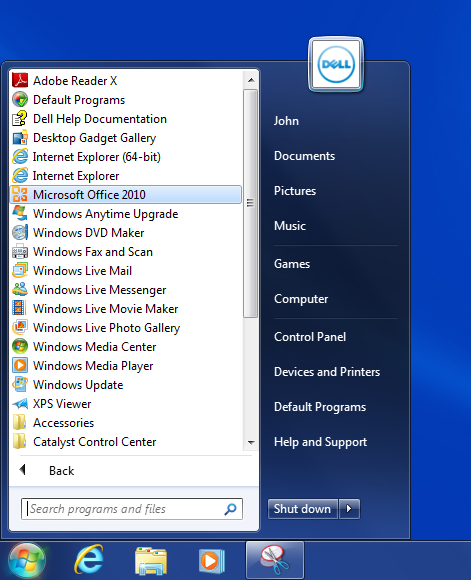Screen dimensions: 471x580
Task: Click the Windows Fax and Scan icon
Action: pos(20,252)
